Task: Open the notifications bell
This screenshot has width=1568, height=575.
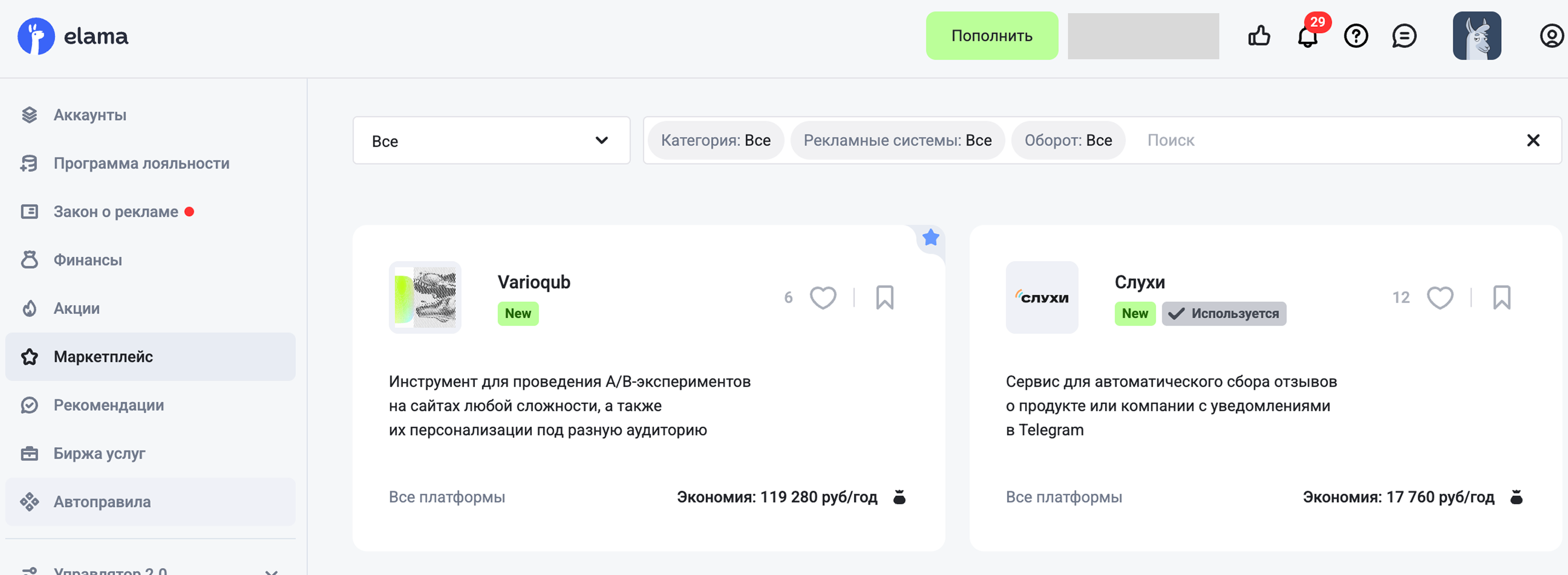Action: (1307, 37)
